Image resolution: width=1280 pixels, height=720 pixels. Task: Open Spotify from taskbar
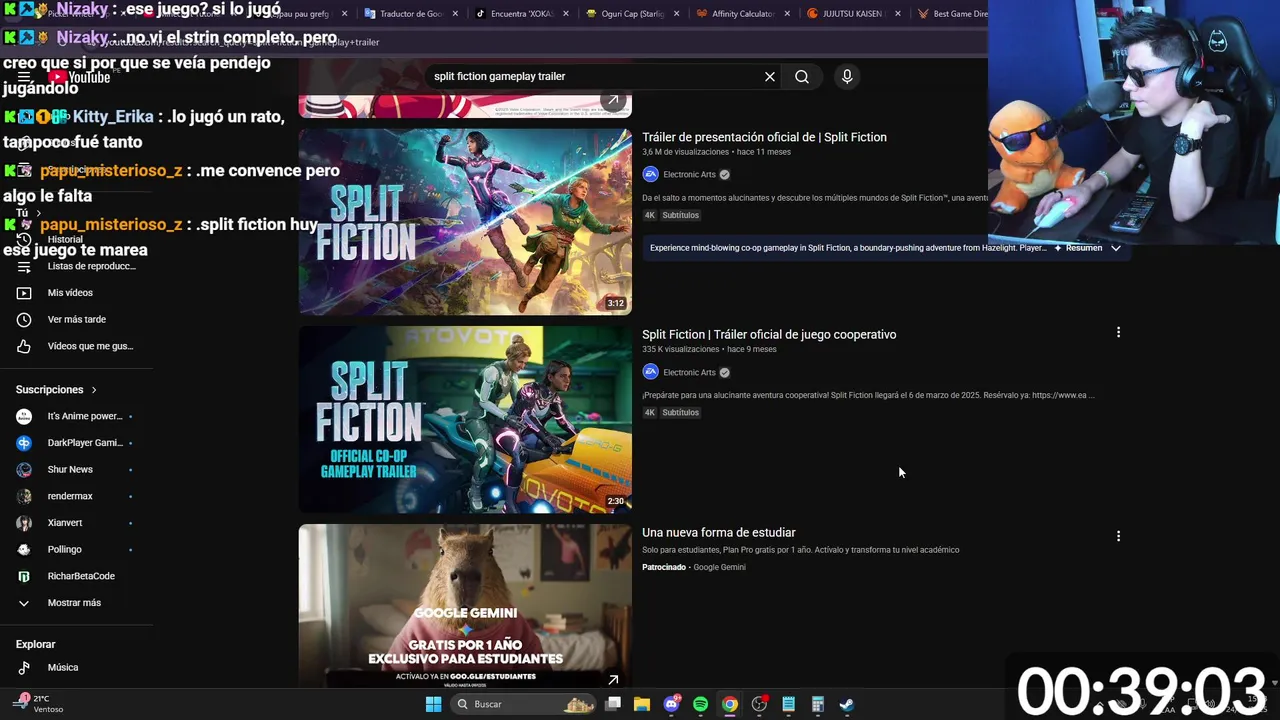pos(700,704)
